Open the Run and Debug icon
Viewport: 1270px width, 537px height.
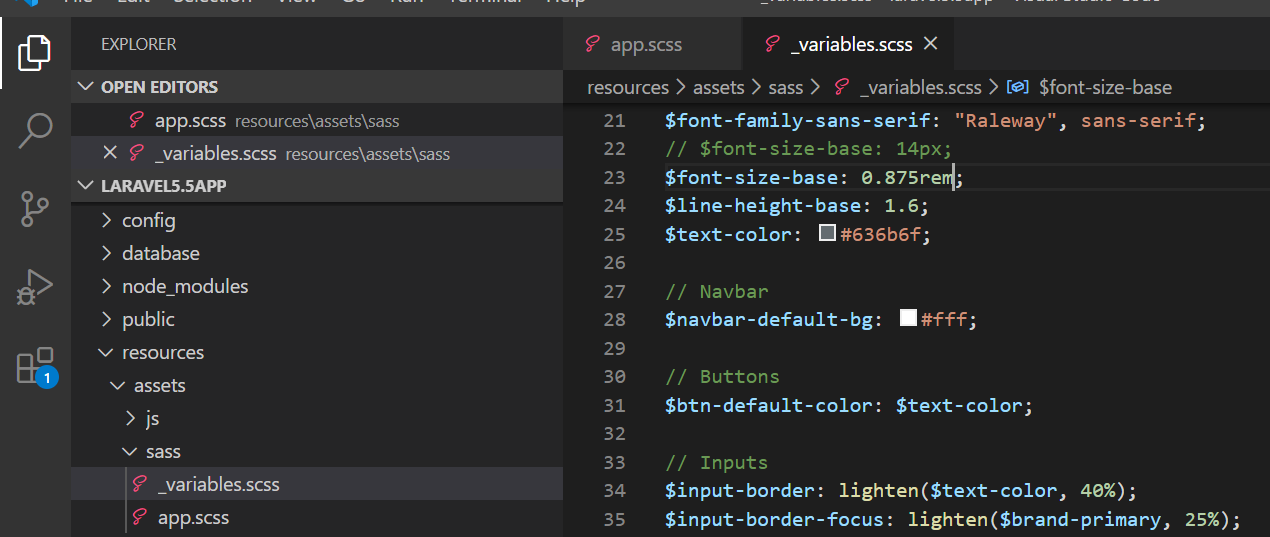point(35,288)
